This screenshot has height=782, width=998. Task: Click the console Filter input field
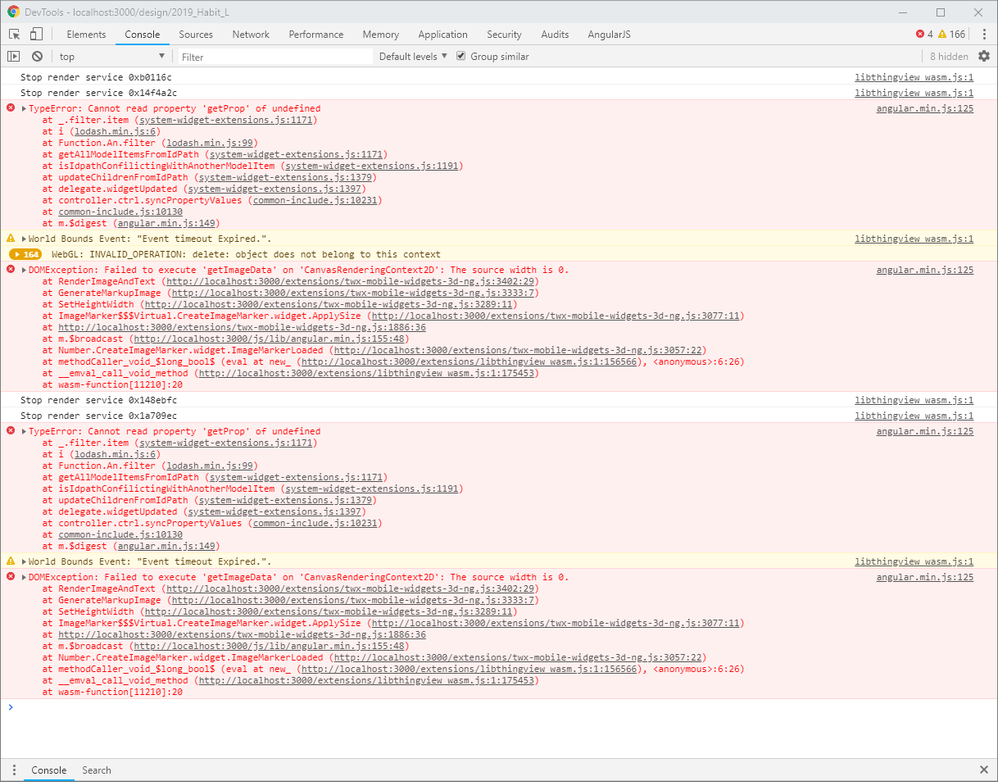[275, 57]
